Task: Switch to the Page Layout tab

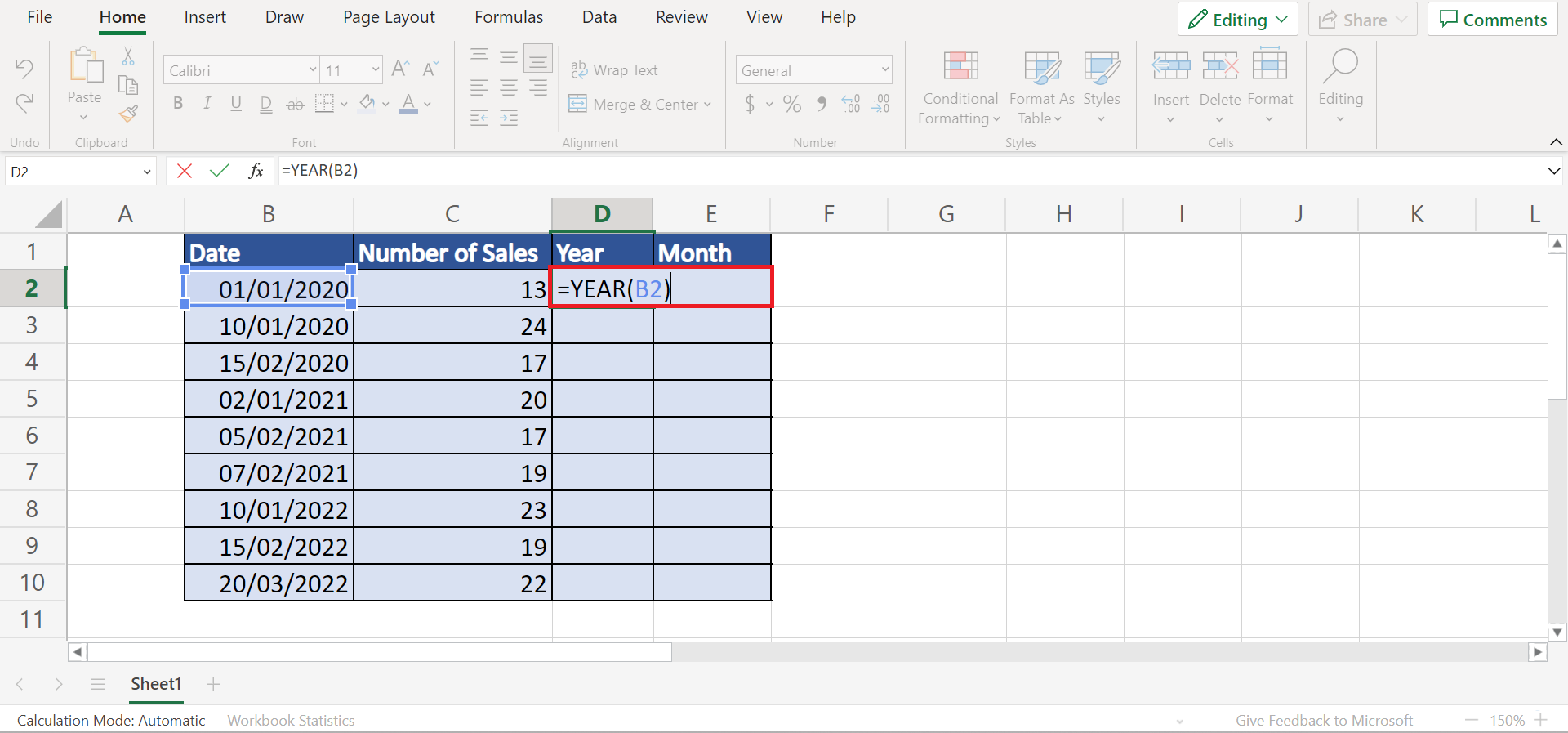Action: pos(389,17)
